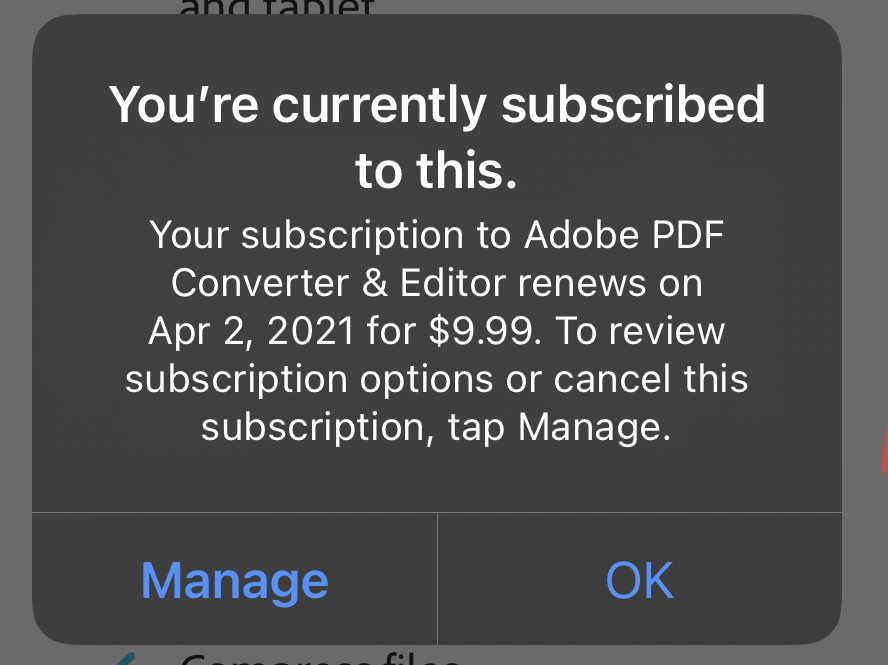Image resolution: width=888 pixels, height=665 pixels.
Task: Click the red accent element on right edge
Action: point(884,450)
